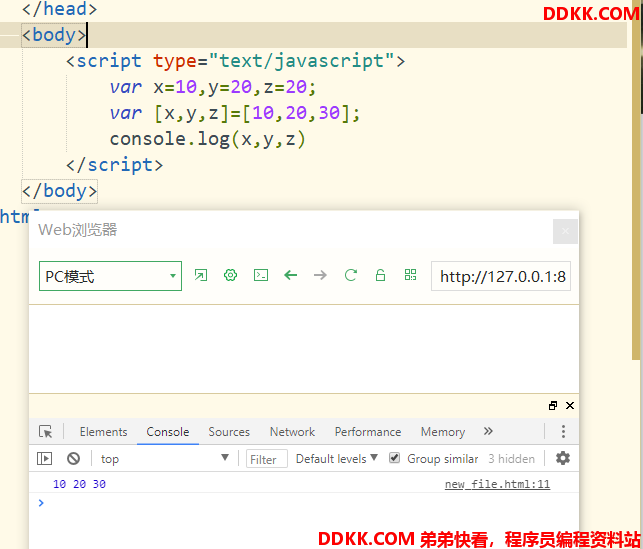Image resolution: width=643 pixels, height=549 pixels.
Task: Click the console Filter field
Action: pyautogui.click(x=267, y=459)
